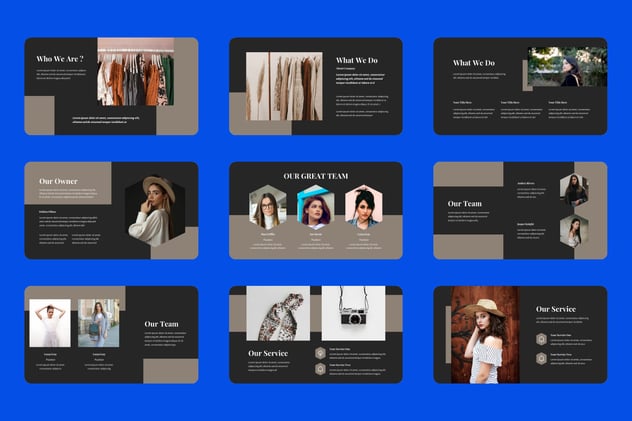632x421 pixels.
Task: Click the photo of woman on street
Action: 99,323
